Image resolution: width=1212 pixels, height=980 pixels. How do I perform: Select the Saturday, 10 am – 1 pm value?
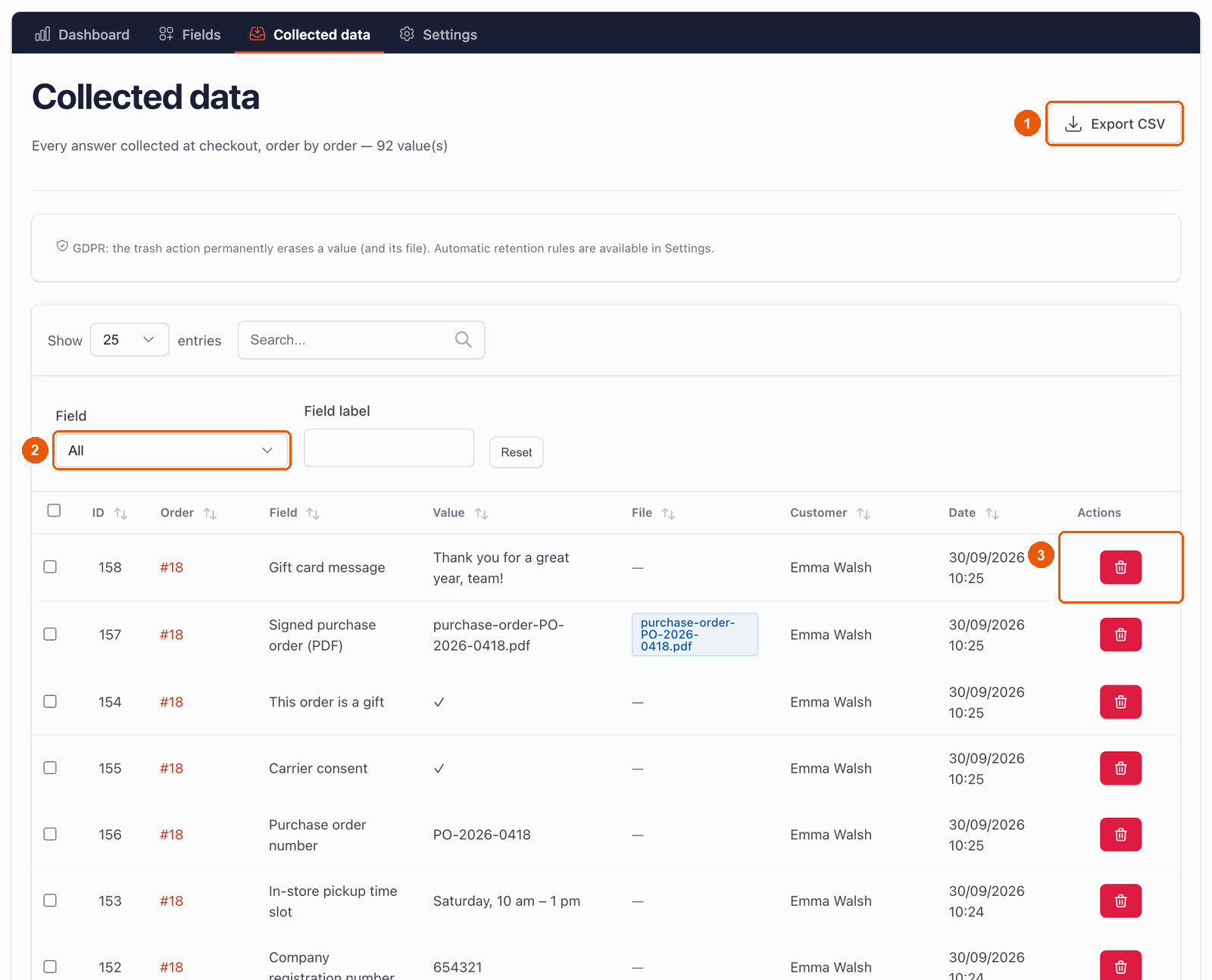(507, 901)
